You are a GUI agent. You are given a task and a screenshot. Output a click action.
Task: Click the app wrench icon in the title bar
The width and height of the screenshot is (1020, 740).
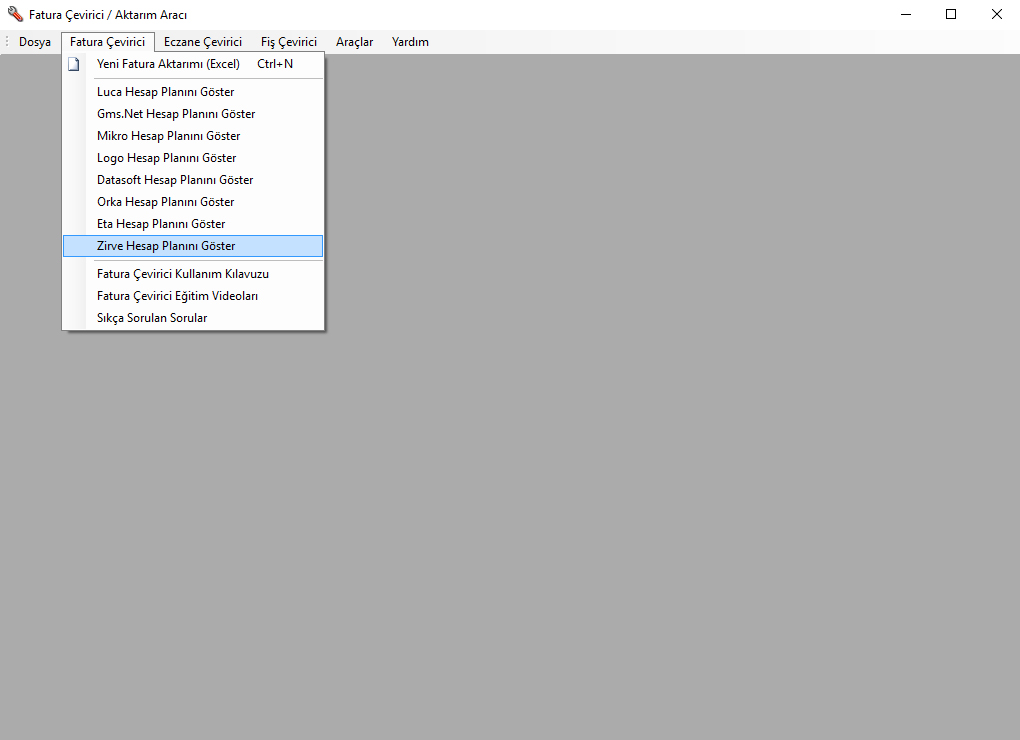(15, 14)
